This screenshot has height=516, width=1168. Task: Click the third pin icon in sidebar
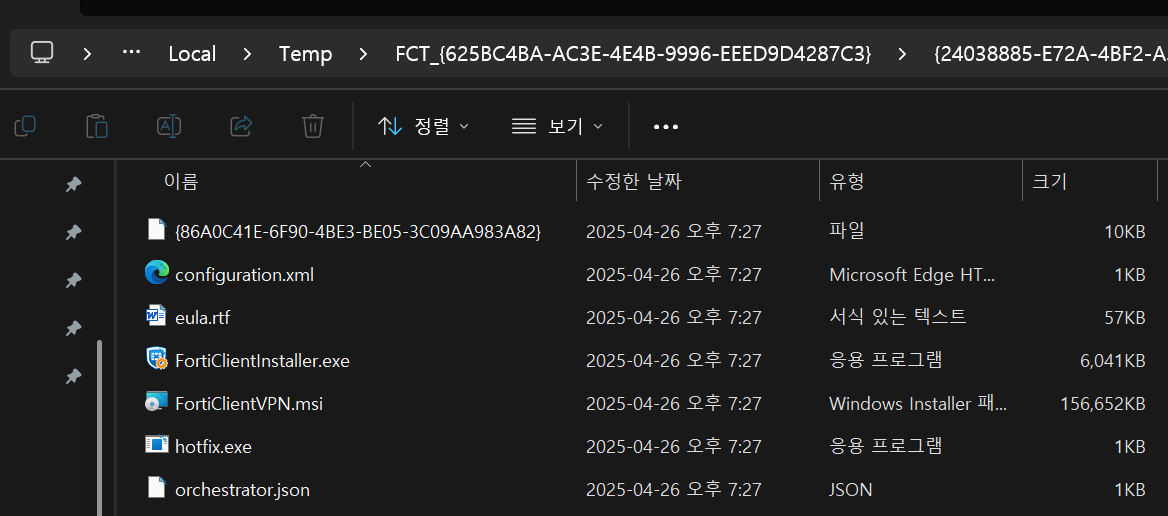[x=74, y=281]
